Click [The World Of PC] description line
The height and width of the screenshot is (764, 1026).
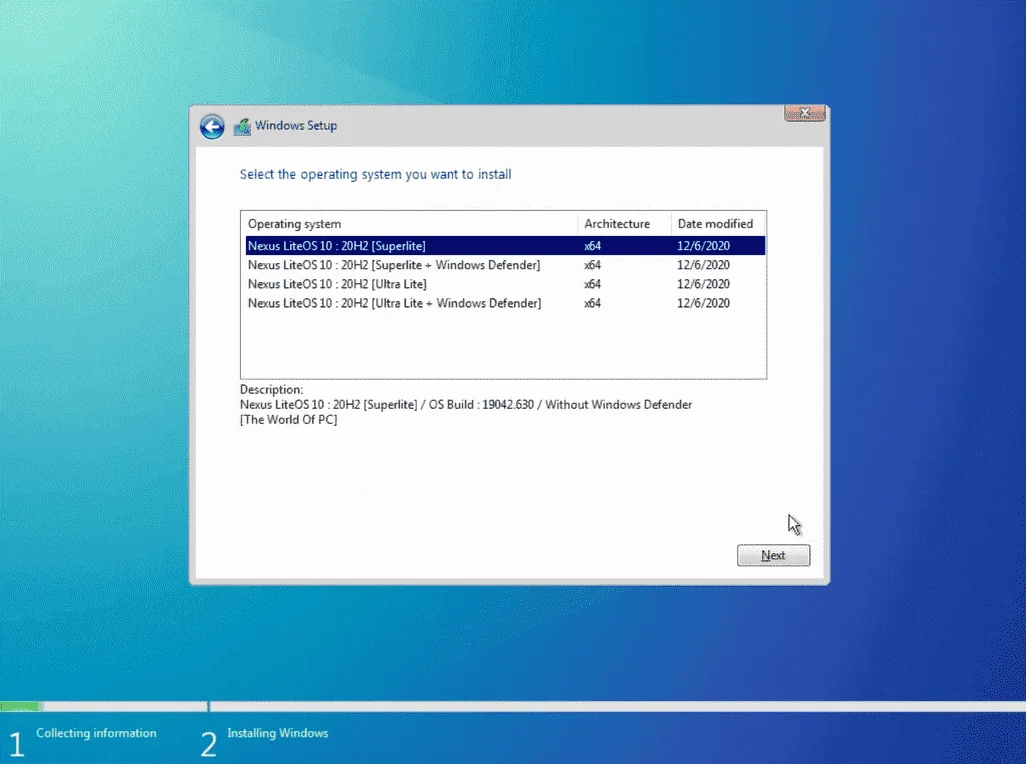pos(289,420)
